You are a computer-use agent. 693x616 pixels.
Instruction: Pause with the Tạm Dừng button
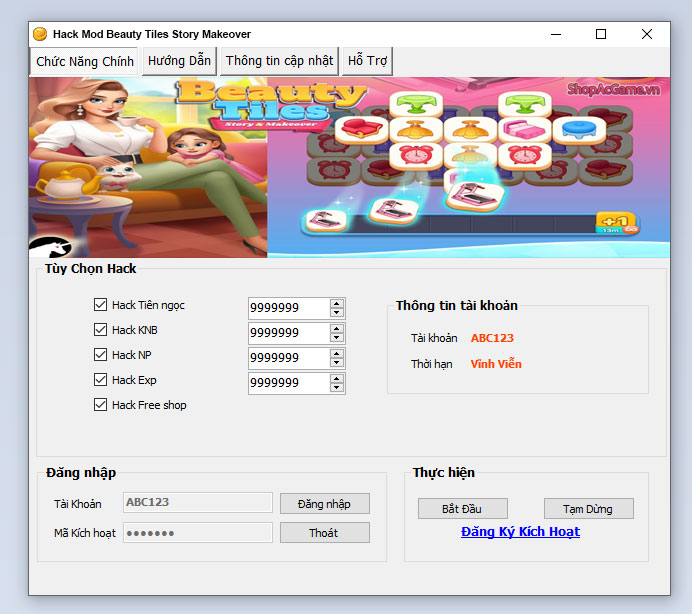coord(589,509)
